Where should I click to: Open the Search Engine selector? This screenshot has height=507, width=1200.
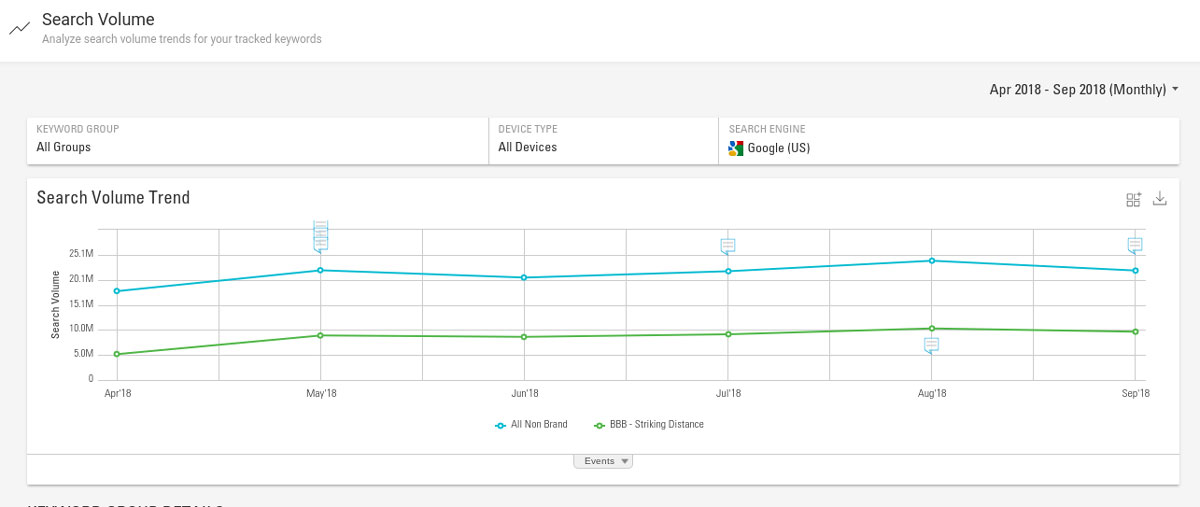pos(947,140)
